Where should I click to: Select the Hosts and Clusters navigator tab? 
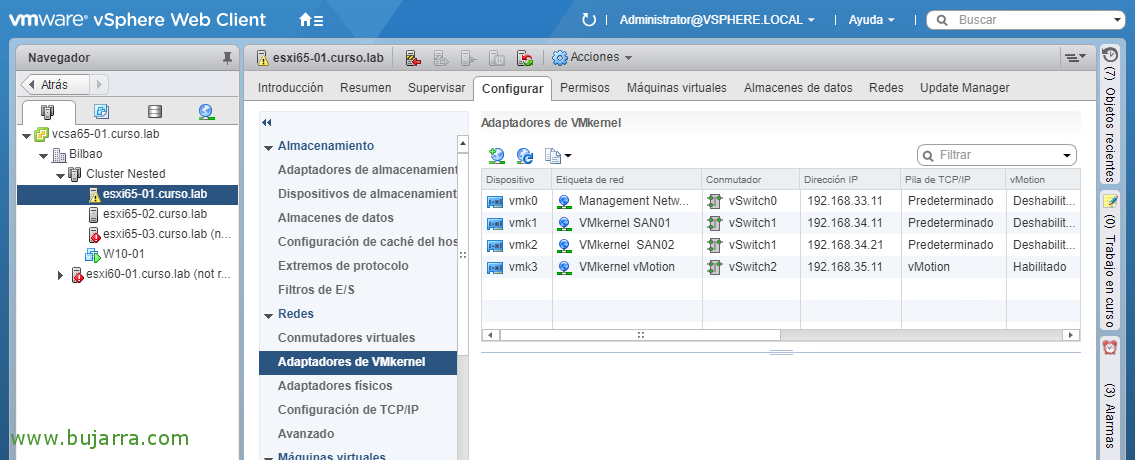tap(48, 112)
